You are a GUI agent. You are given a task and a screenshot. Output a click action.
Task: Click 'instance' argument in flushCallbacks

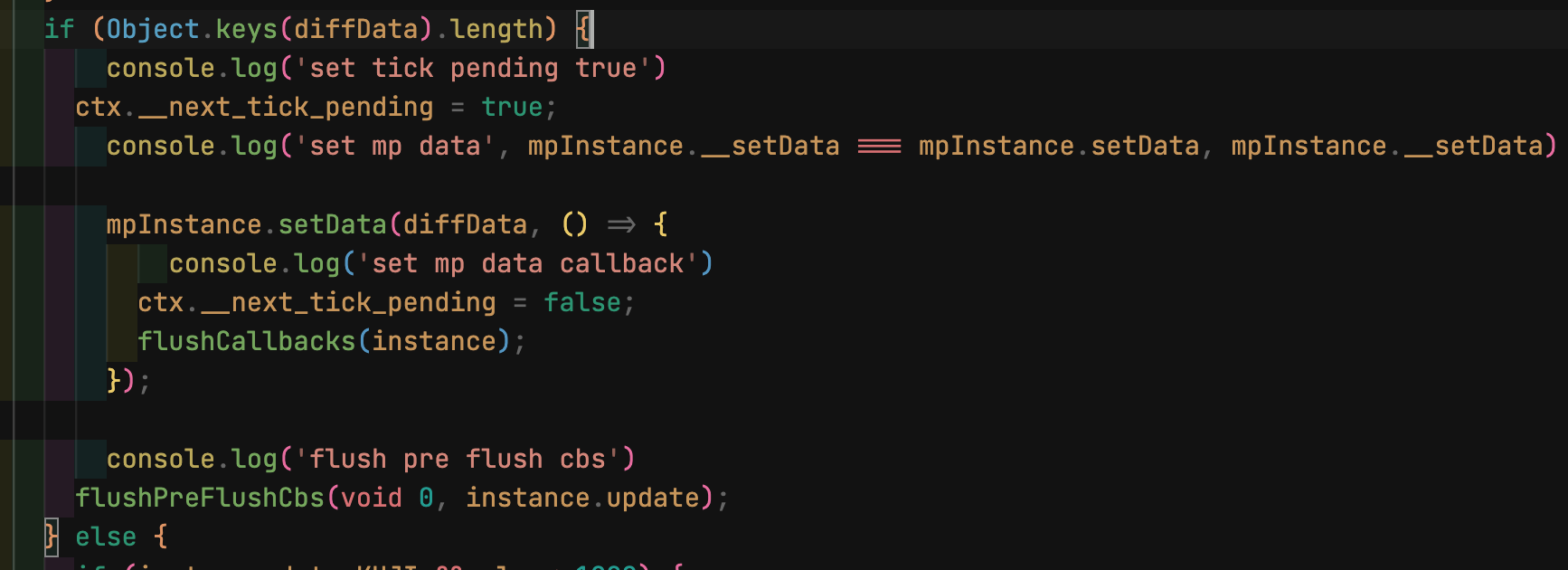coord(434,341)
